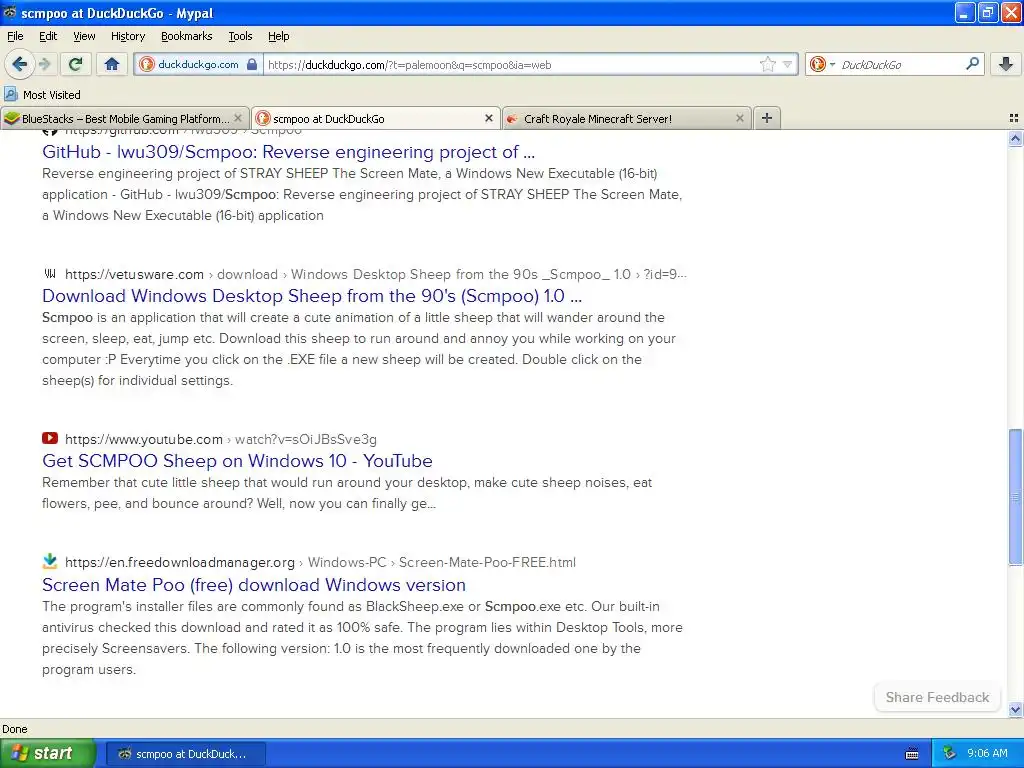Open the home page via house icon
1024x768 pixels.
pos(112,64)
